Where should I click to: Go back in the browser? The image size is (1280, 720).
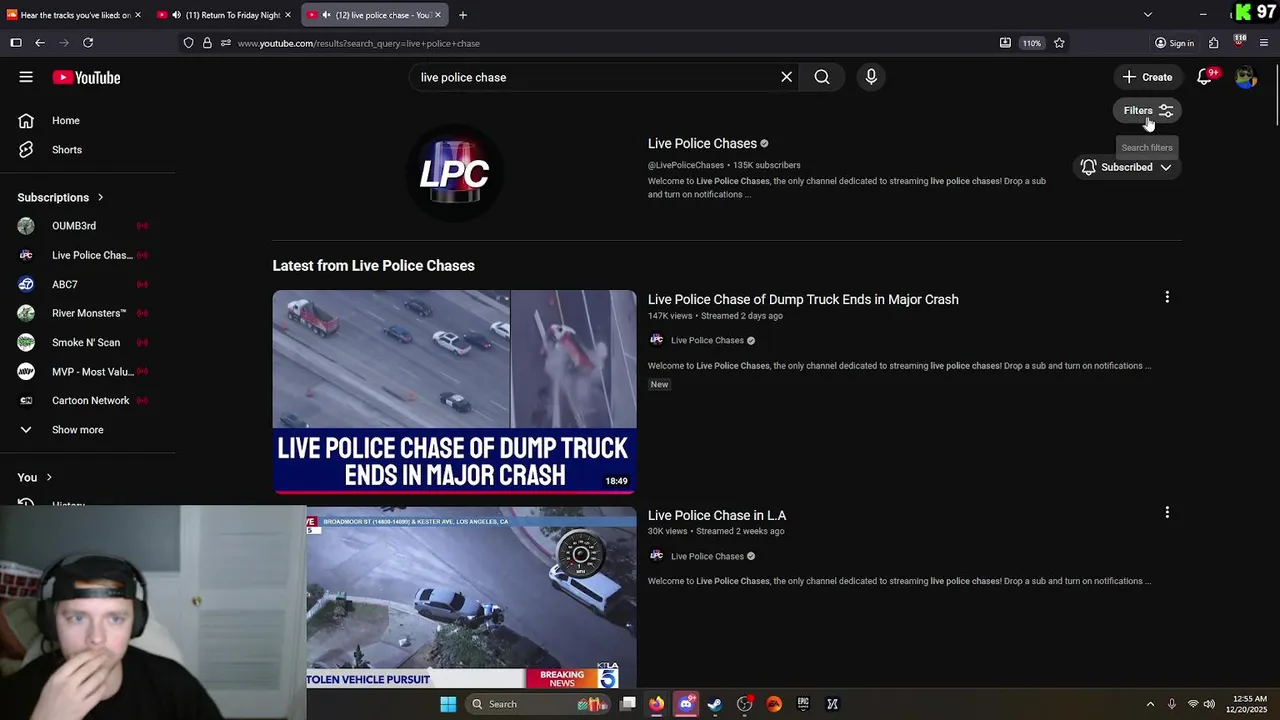(x=40, y=43)
